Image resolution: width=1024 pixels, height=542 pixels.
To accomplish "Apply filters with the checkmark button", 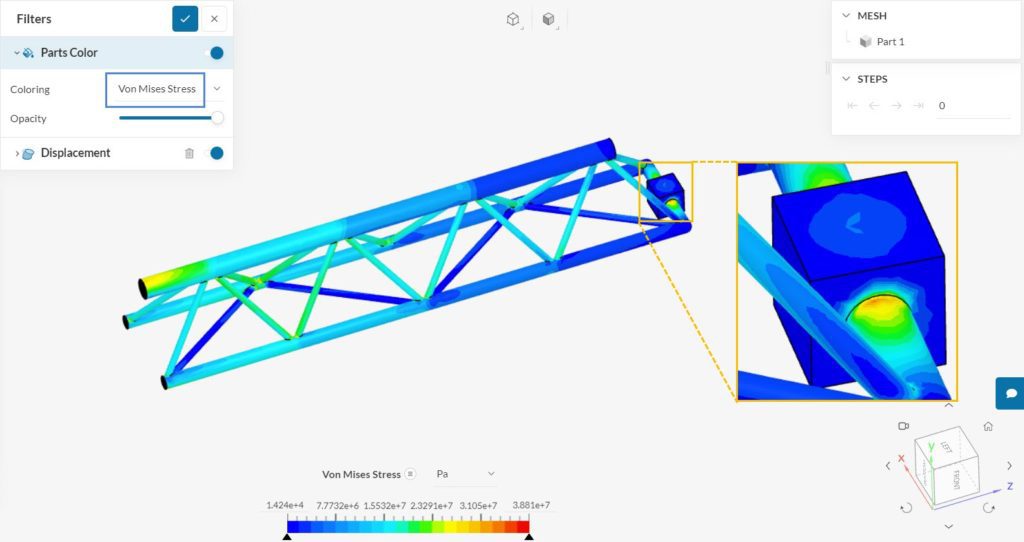I will tap(185, 18).
